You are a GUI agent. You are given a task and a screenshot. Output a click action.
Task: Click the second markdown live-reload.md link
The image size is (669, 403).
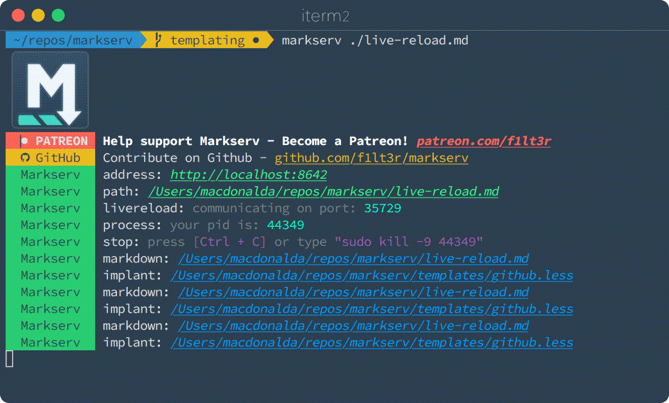pyautogui.click(x=353, y=292)
